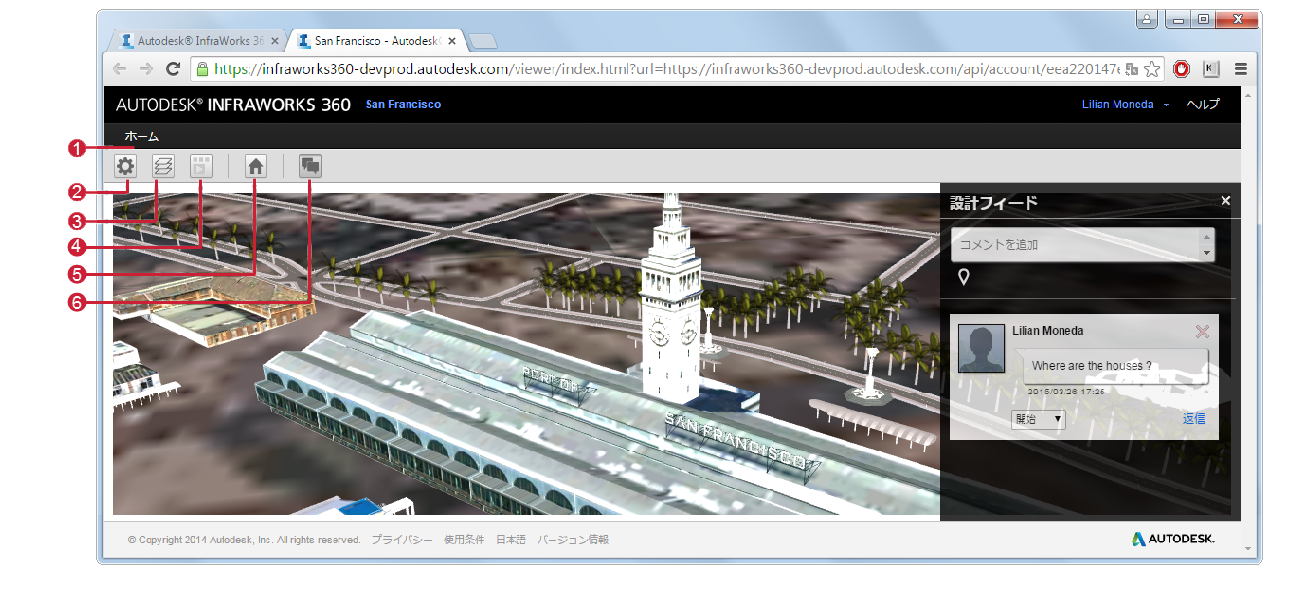Click the browser forward arrow

(146, 69)
